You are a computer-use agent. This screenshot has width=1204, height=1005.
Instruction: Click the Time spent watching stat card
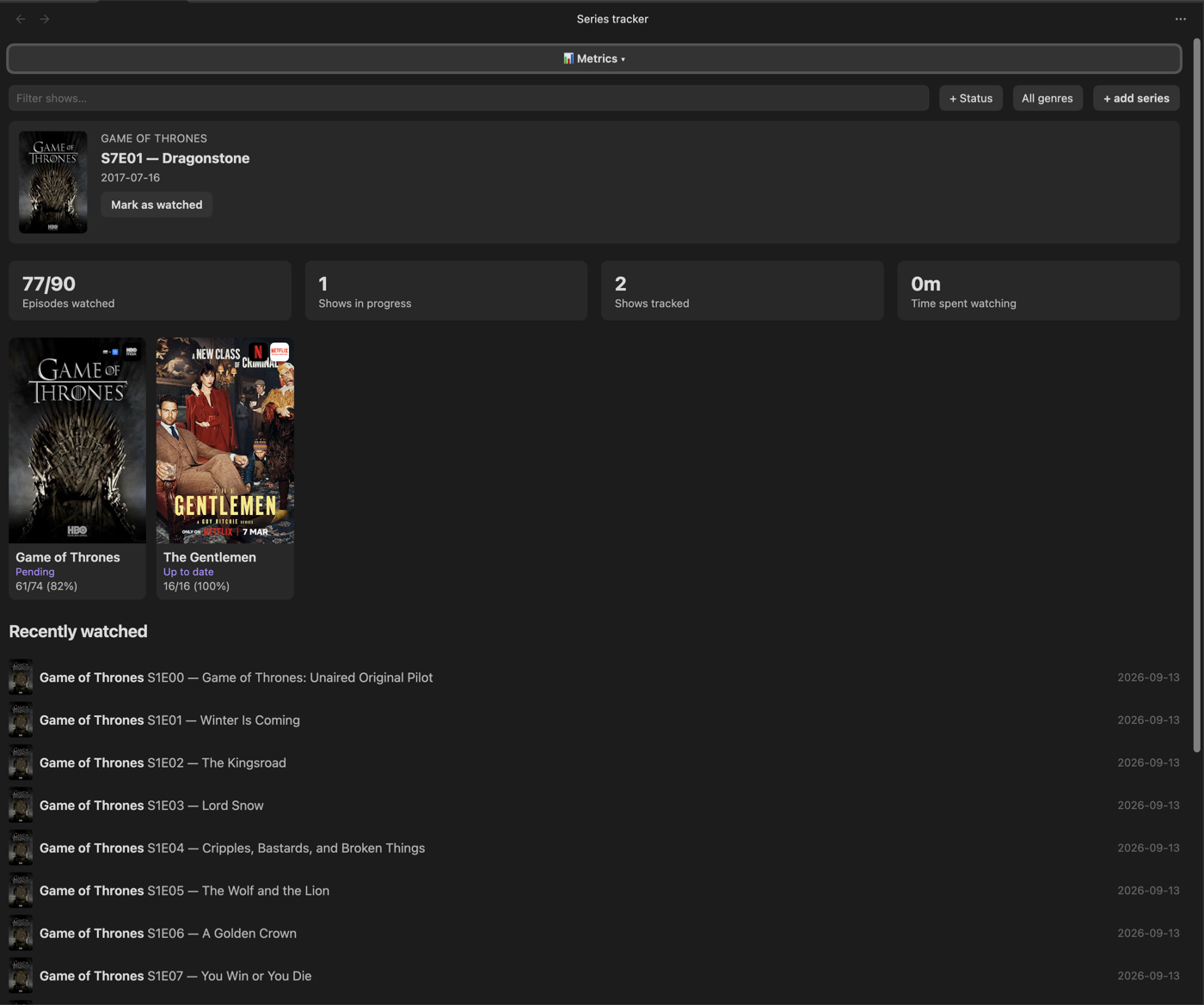(1039, 291)
